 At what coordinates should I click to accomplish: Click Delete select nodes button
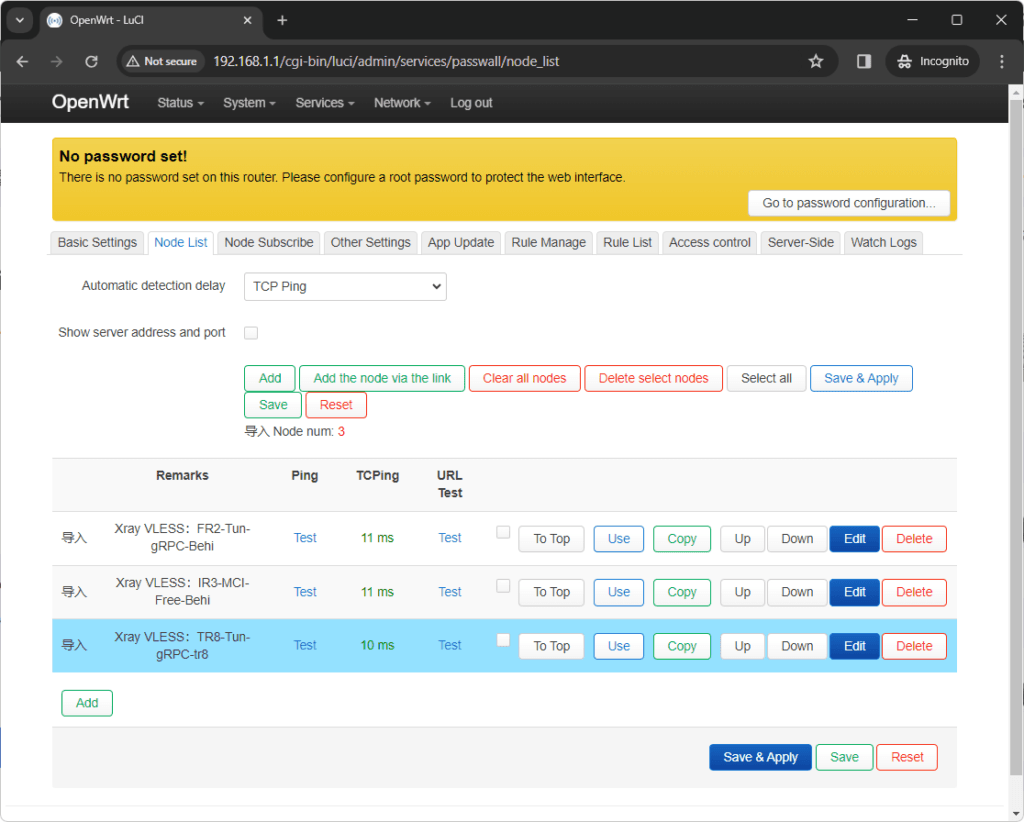coord(653,379)
